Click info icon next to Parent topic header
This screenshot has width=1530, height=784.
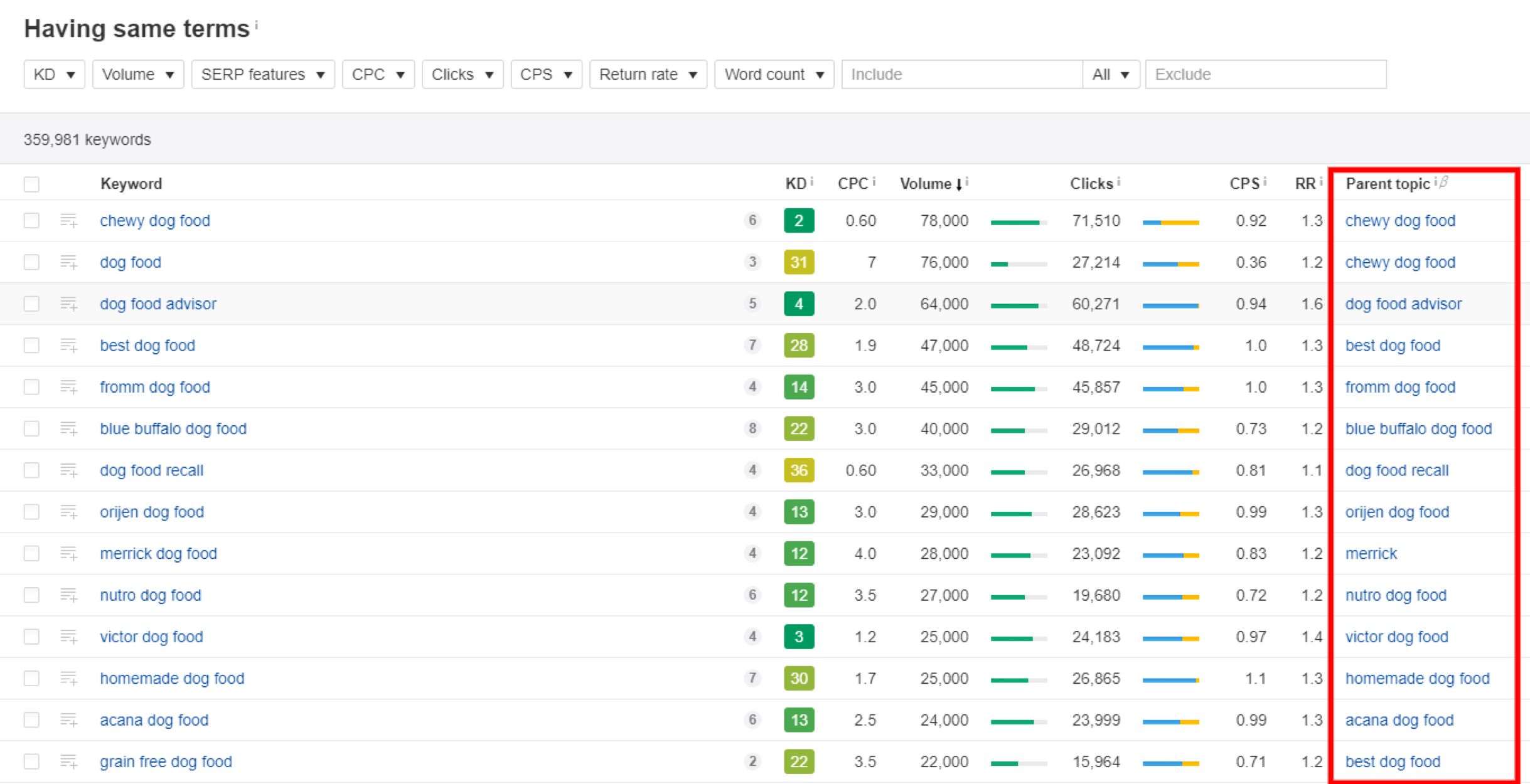coord(1435,181)
